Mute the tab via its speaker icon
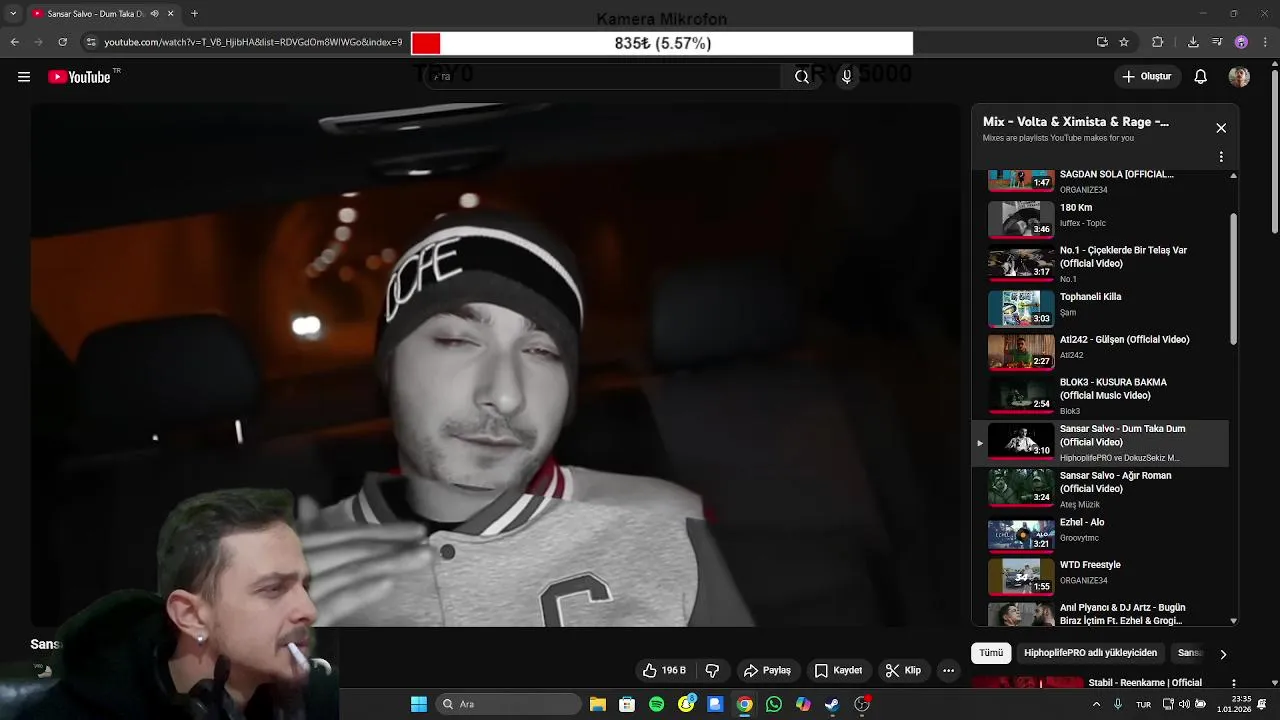 [154, 14]
